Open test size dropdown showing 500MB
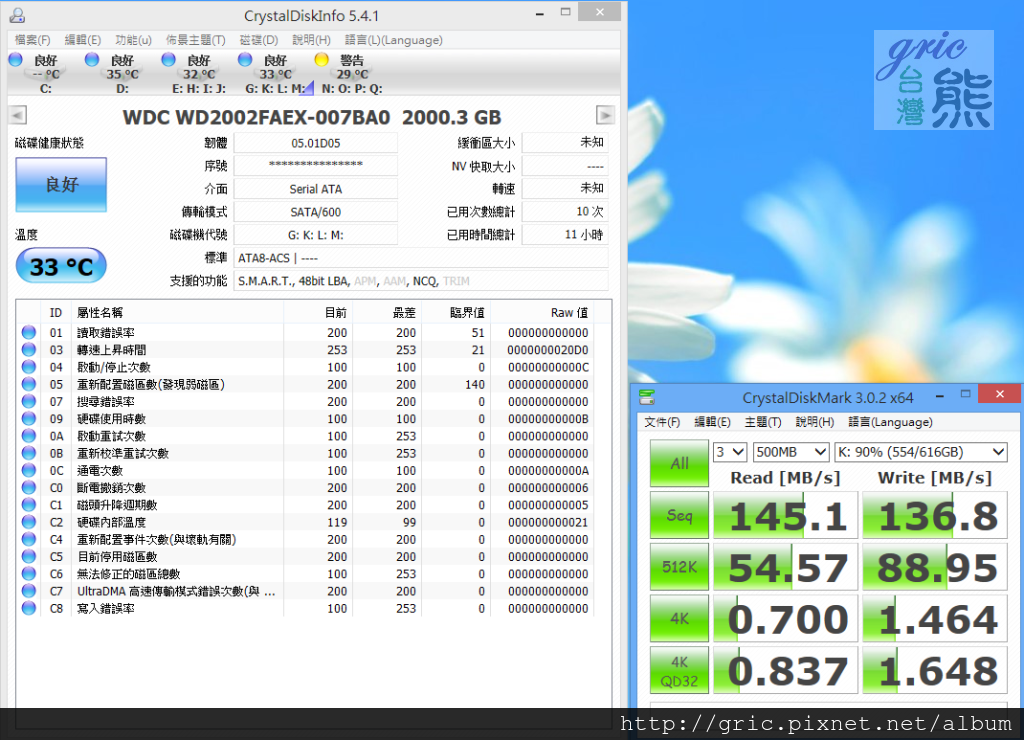Viewport: 1024px width, 740px height. coord(791,452)
